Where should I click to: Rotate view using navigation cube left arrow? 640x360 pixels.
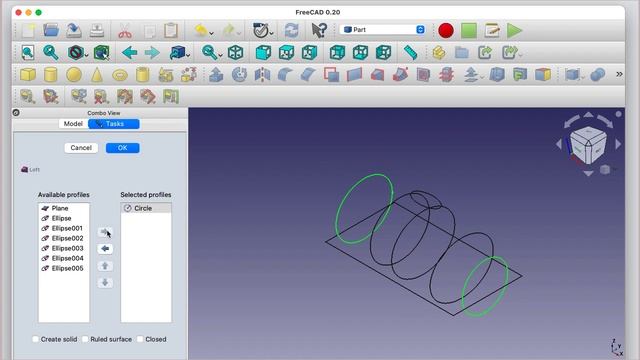559,144
